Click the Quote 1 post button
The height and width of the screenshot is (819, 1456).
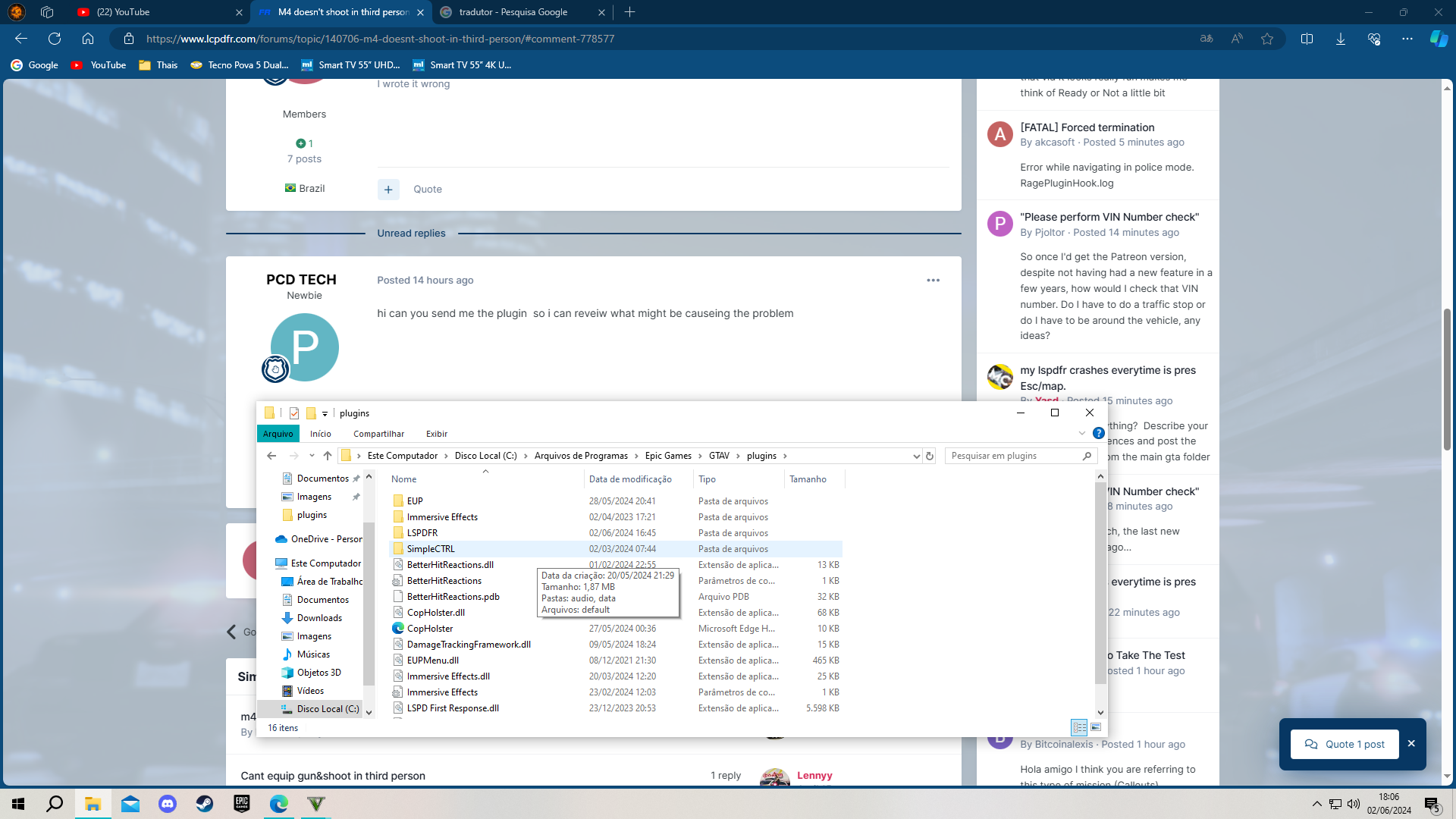pyautogui.click(x=1345, y=744)
